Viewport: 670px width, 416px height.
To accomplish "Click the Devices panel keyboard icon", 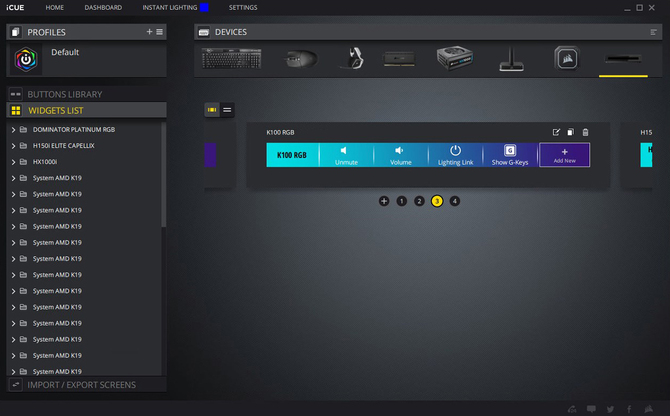I will [204, 32].
